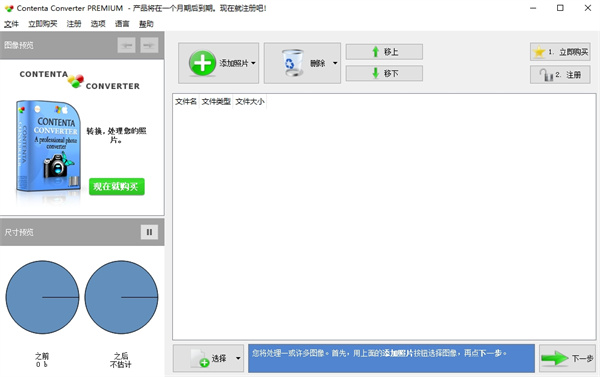Click the Contenta Converter product box image
The width and height of the screenshot is (600, 377).
click(x=48, y=147)
